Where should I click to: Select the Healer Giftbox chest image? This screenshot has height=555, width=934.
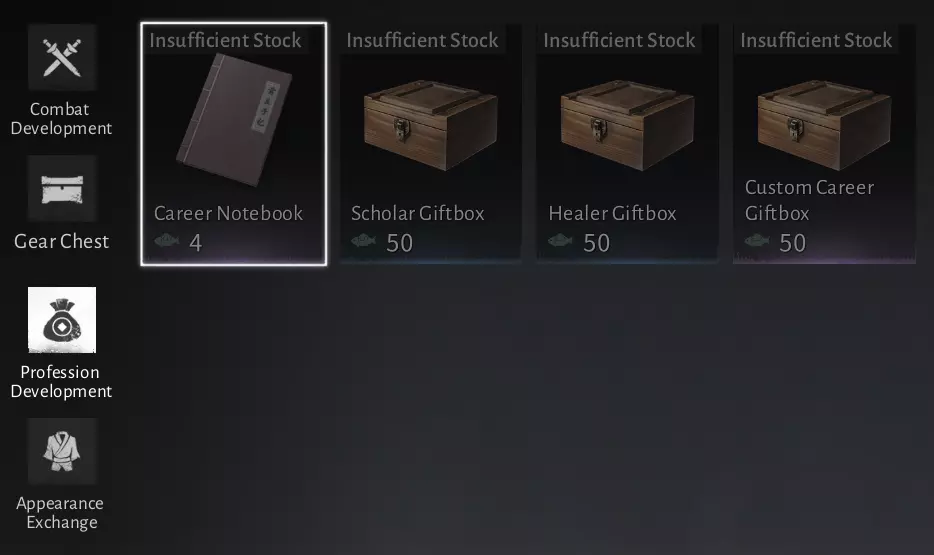coord(627,126)
